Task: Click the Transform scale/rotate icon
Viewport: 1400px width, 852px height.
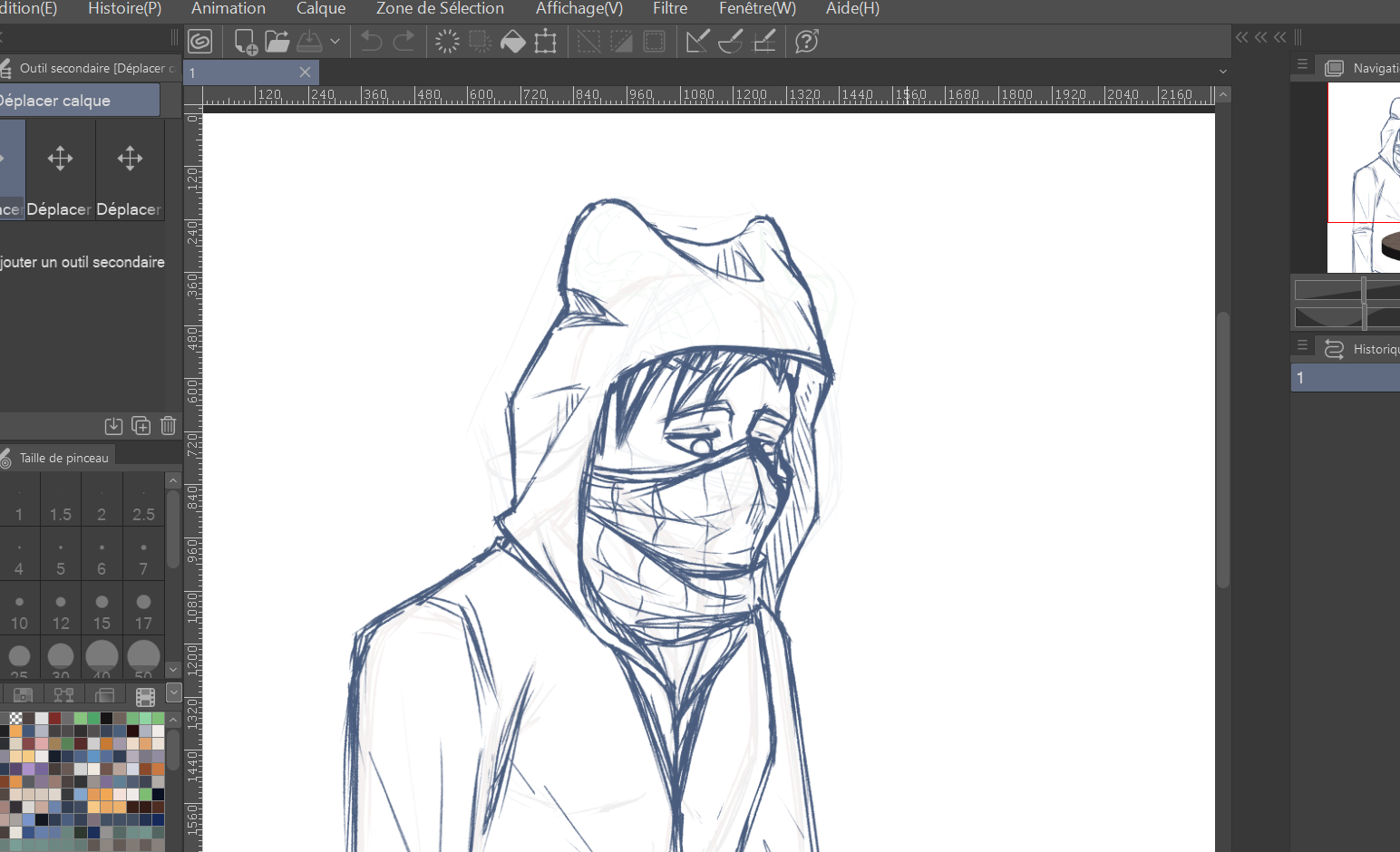Action: click(x=545, y=42)
